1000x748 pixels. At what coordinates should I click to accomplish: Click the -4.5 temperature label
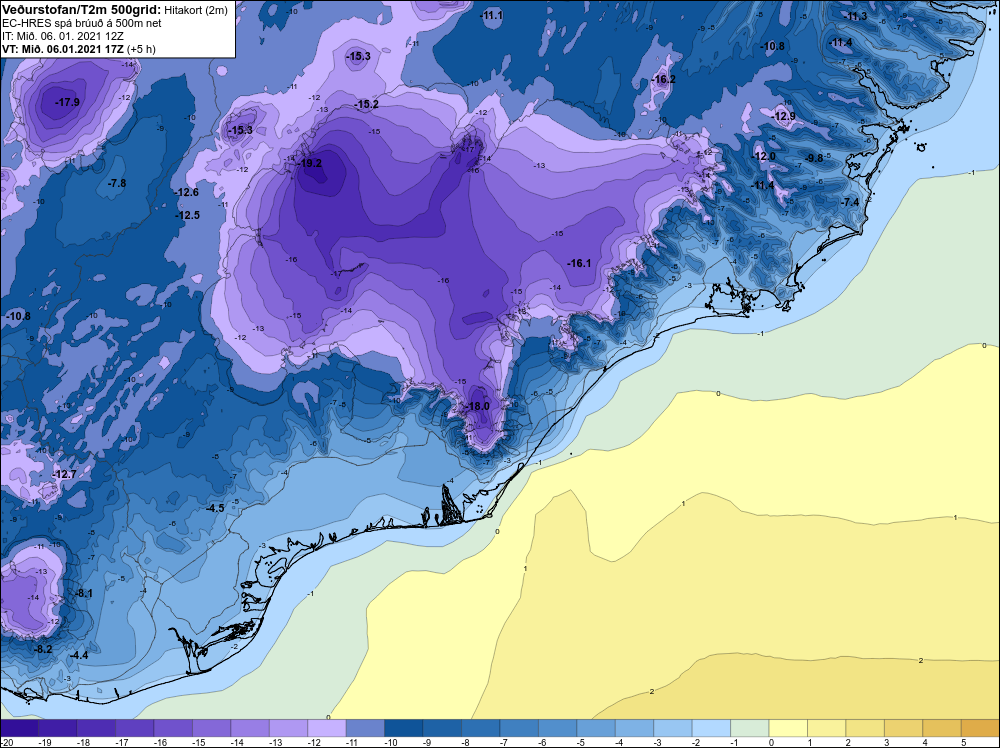click(216, 508)
